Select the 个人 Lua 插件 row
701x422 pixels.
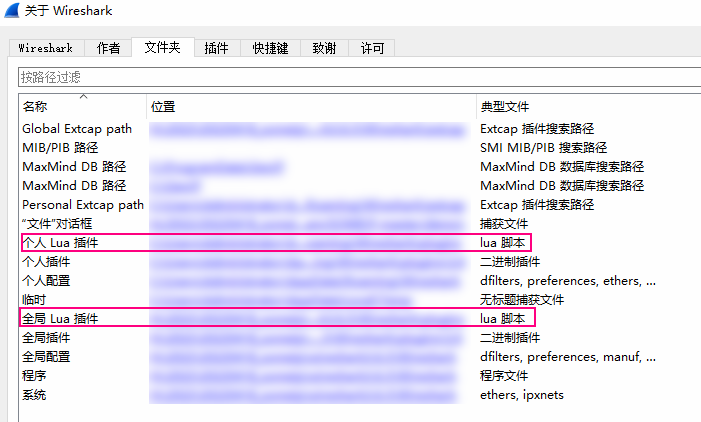[359, 243]
